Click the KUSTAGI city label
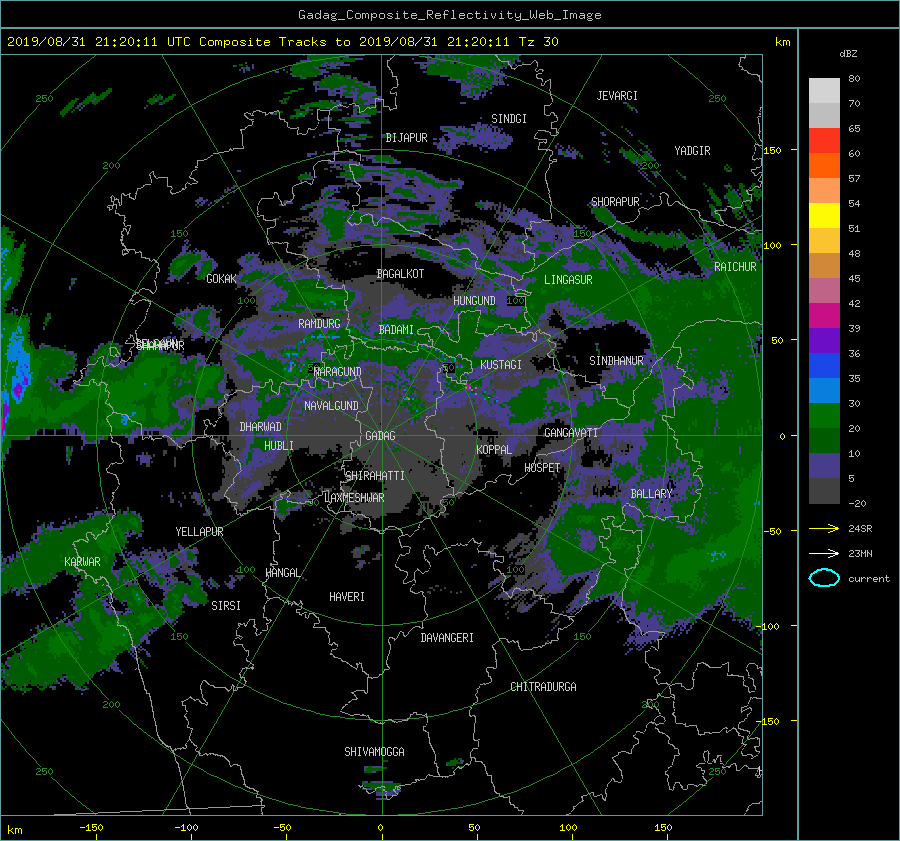This screenshot has width=900, height=841. (x=501, y=365)
